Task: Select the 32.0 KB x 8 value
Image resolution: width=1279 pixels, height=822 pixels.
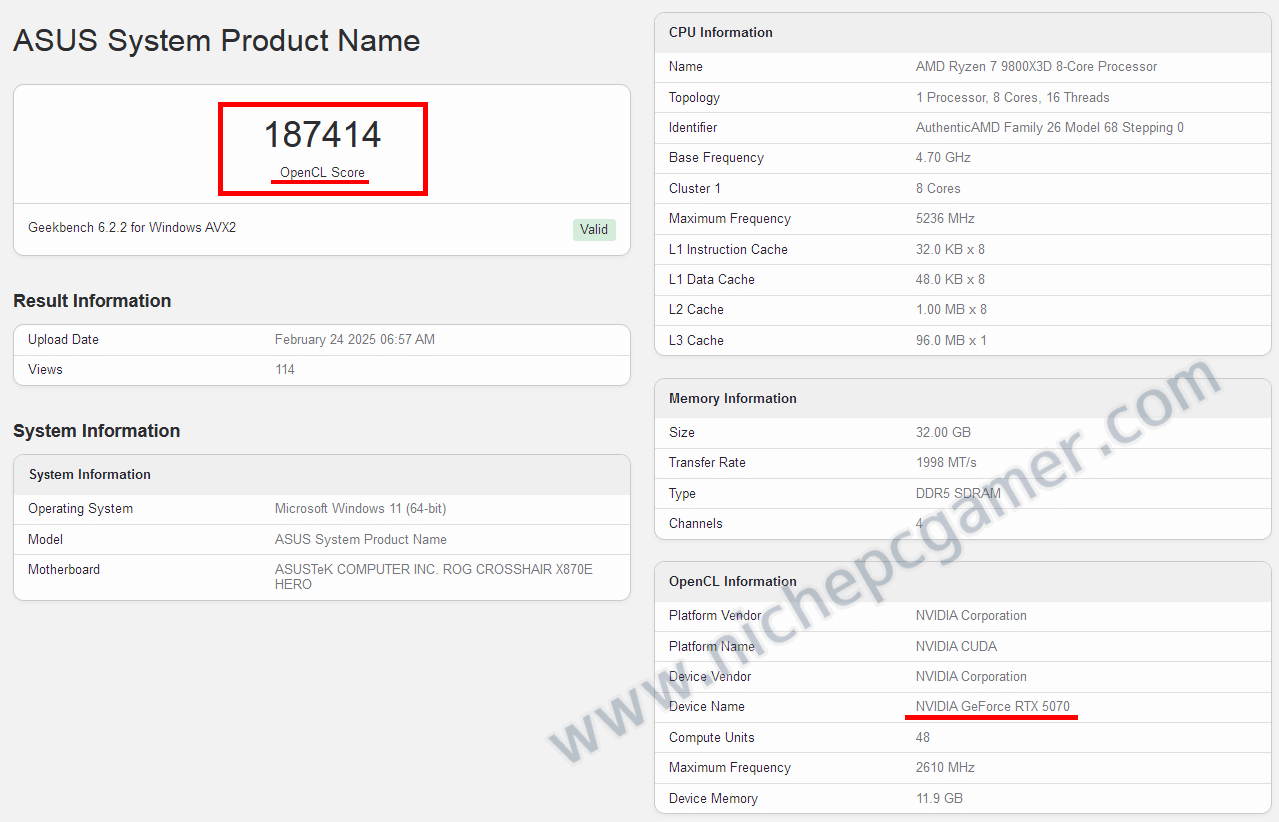Action: point(950,249)
